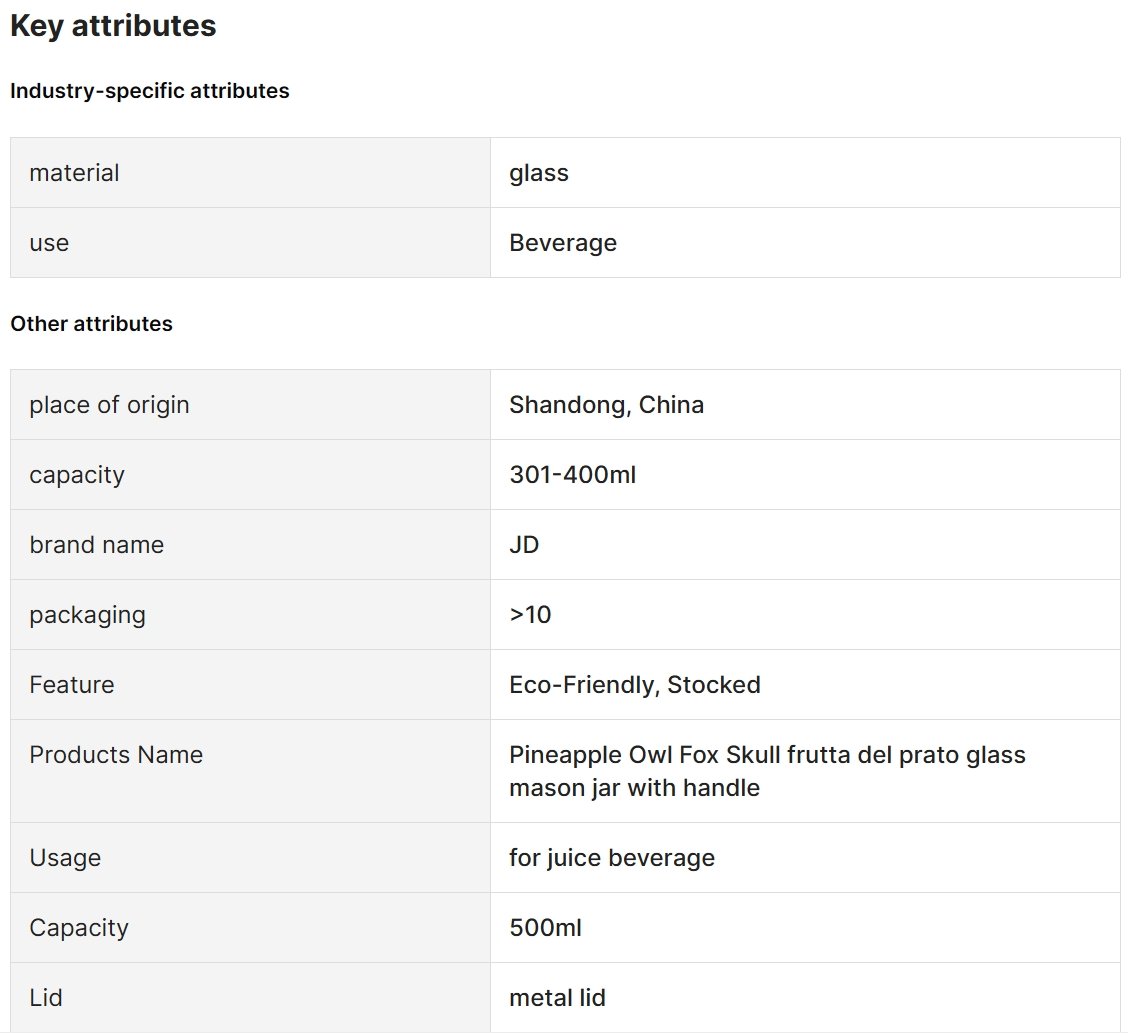This screenshot has width=1128, height=1033.
Task: Click the for juice beverage usage value
Action: pyautogui.click(x=612, y=857)
